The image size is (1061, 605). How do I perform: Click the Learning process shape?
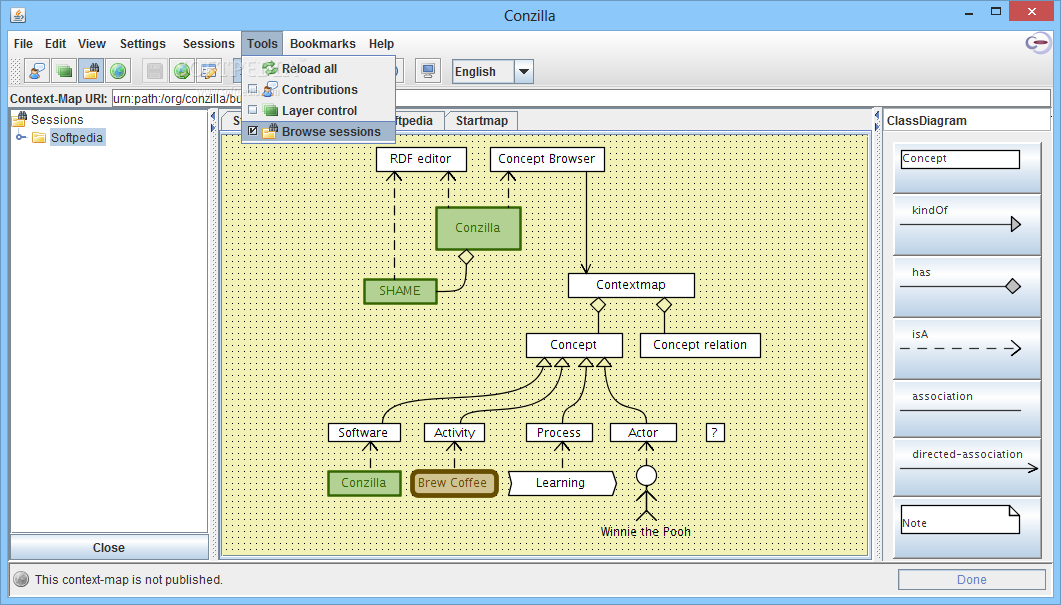coord(562,483)
